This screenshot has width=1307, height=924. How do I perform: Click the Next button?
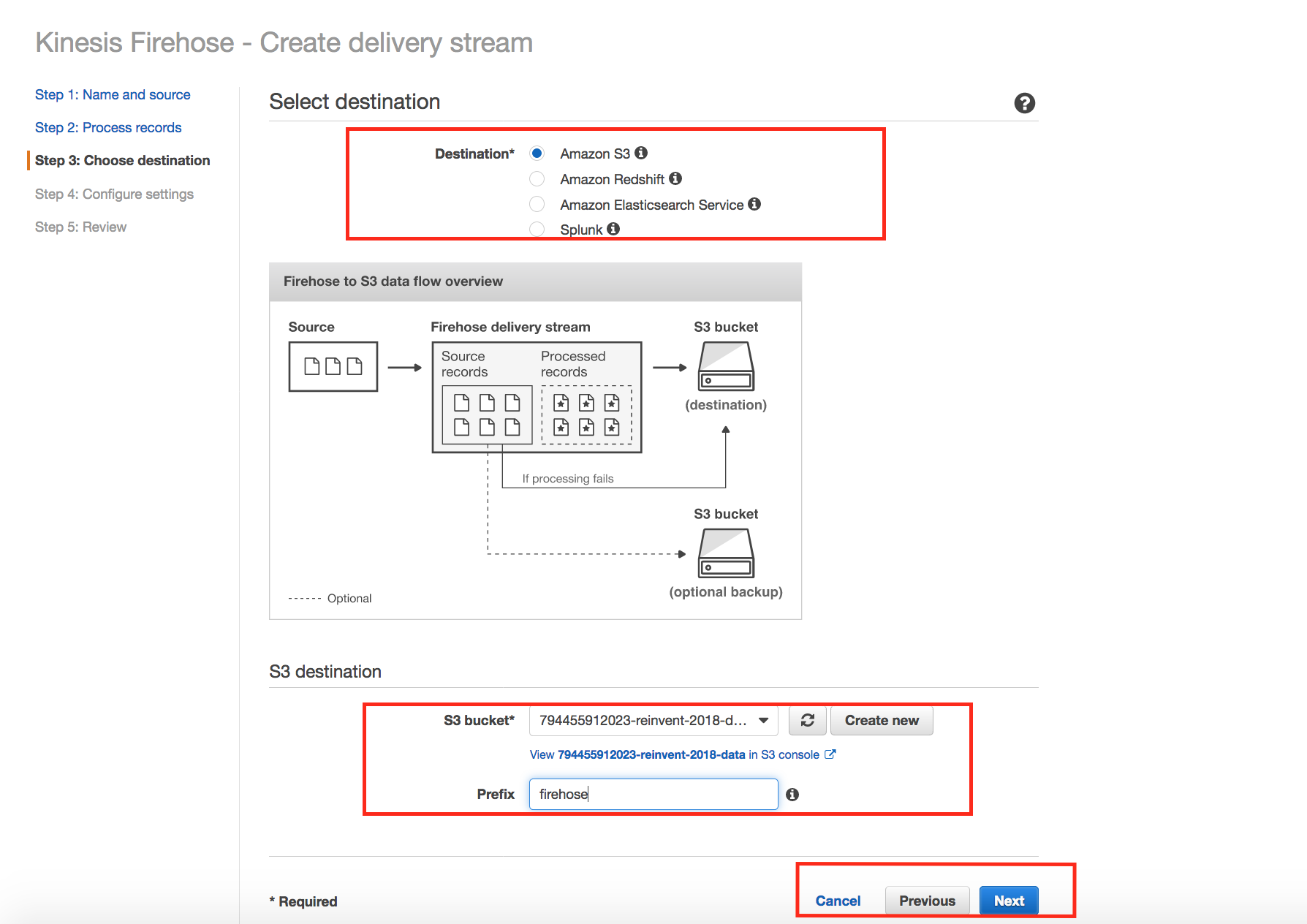coord(1009,901)
